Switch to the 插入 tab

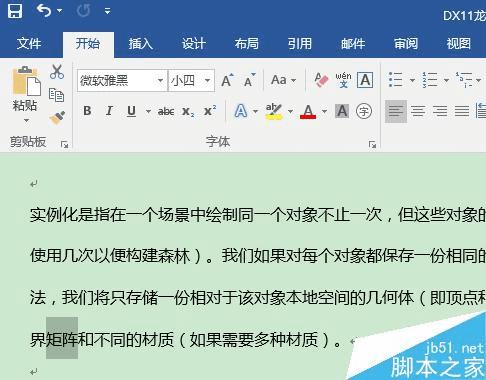pos(141,44)
